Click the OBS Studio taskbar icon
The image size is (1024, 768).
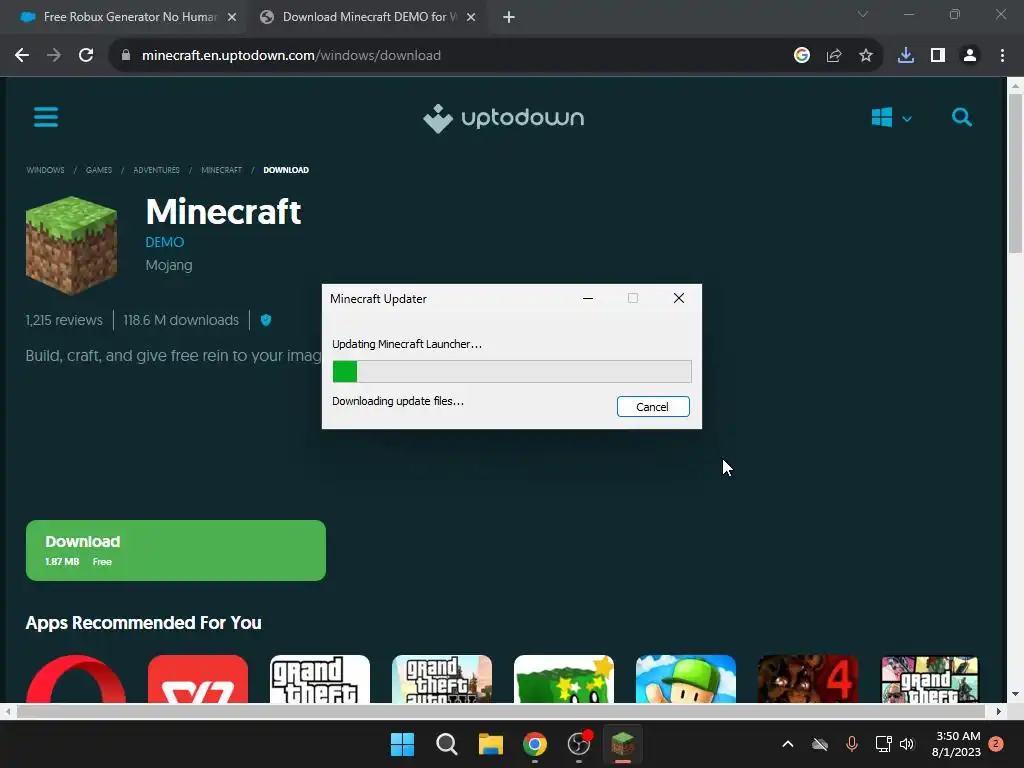(579, 744)
